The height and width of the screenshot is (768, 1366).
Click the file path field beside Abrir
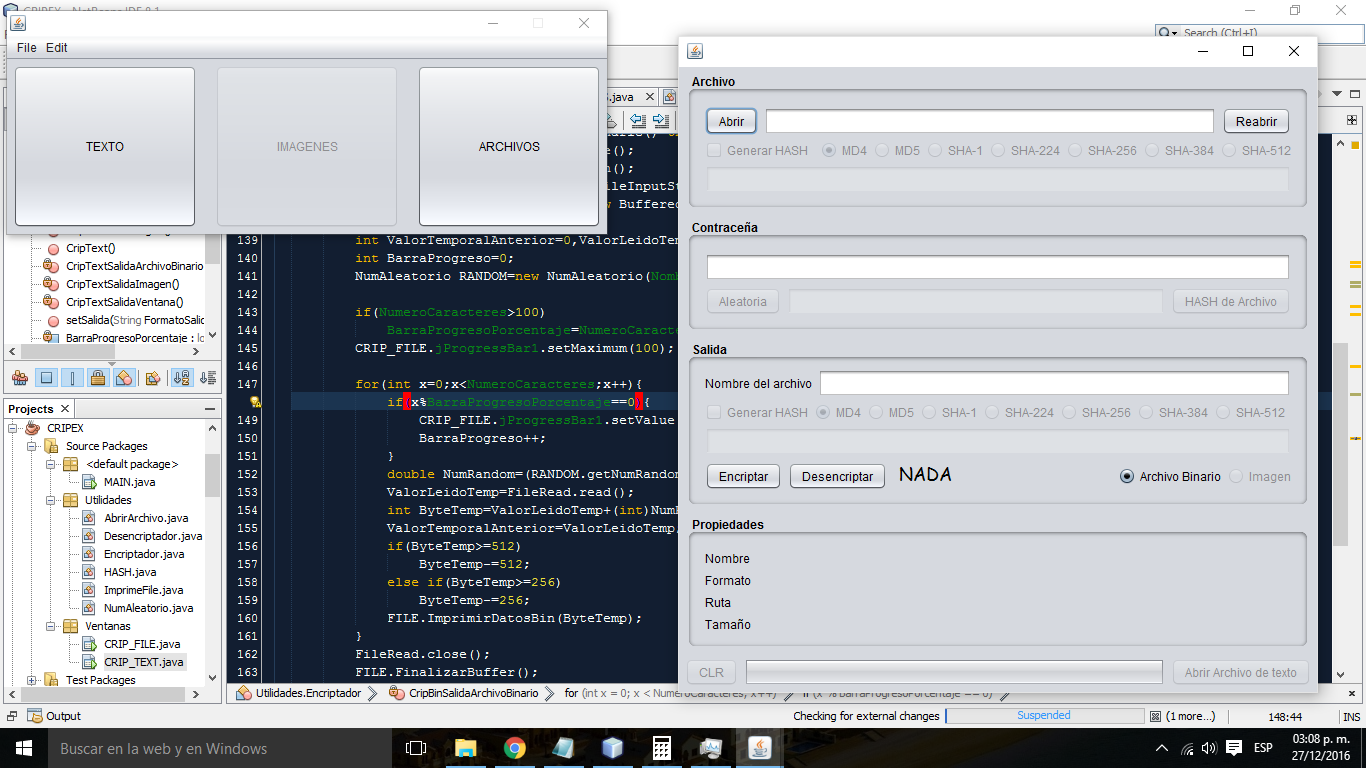(x=990, y=121)
